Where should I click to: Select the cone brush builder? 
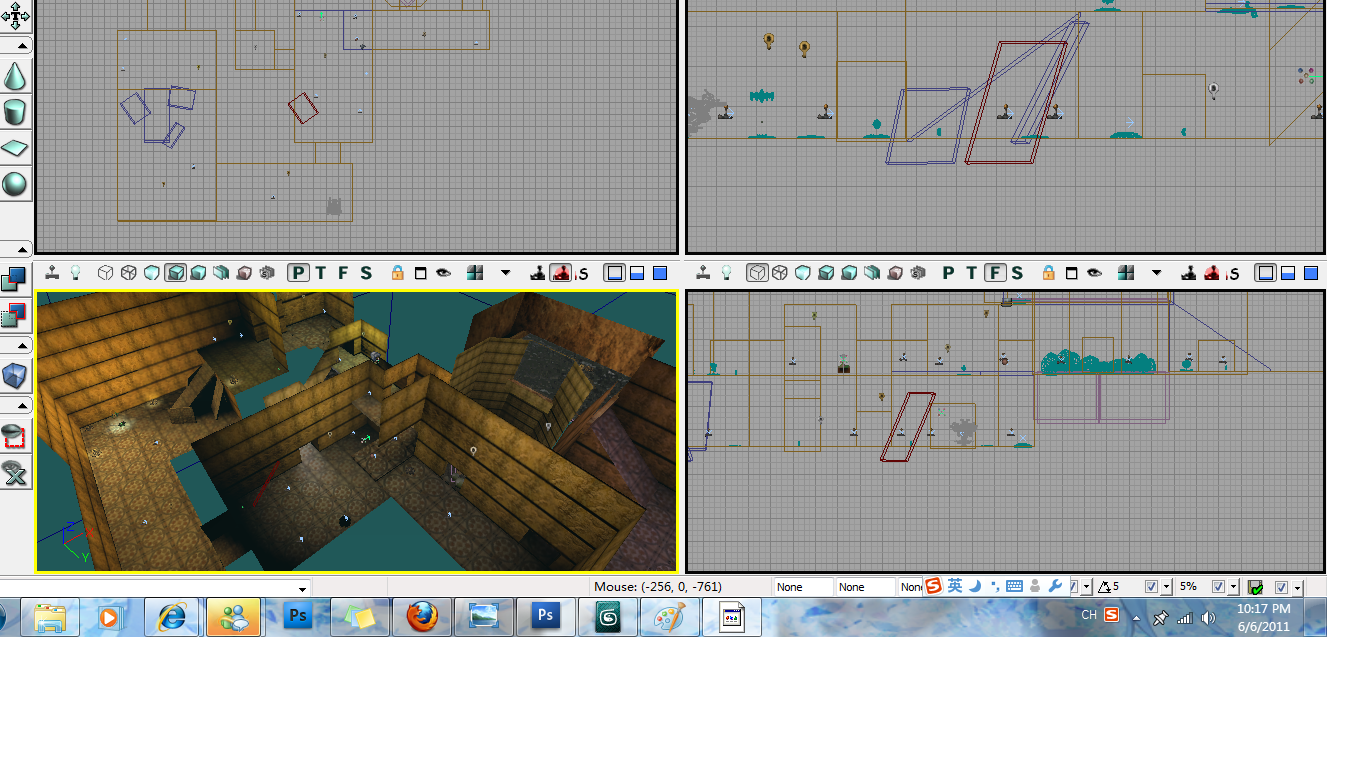[15, 76]
